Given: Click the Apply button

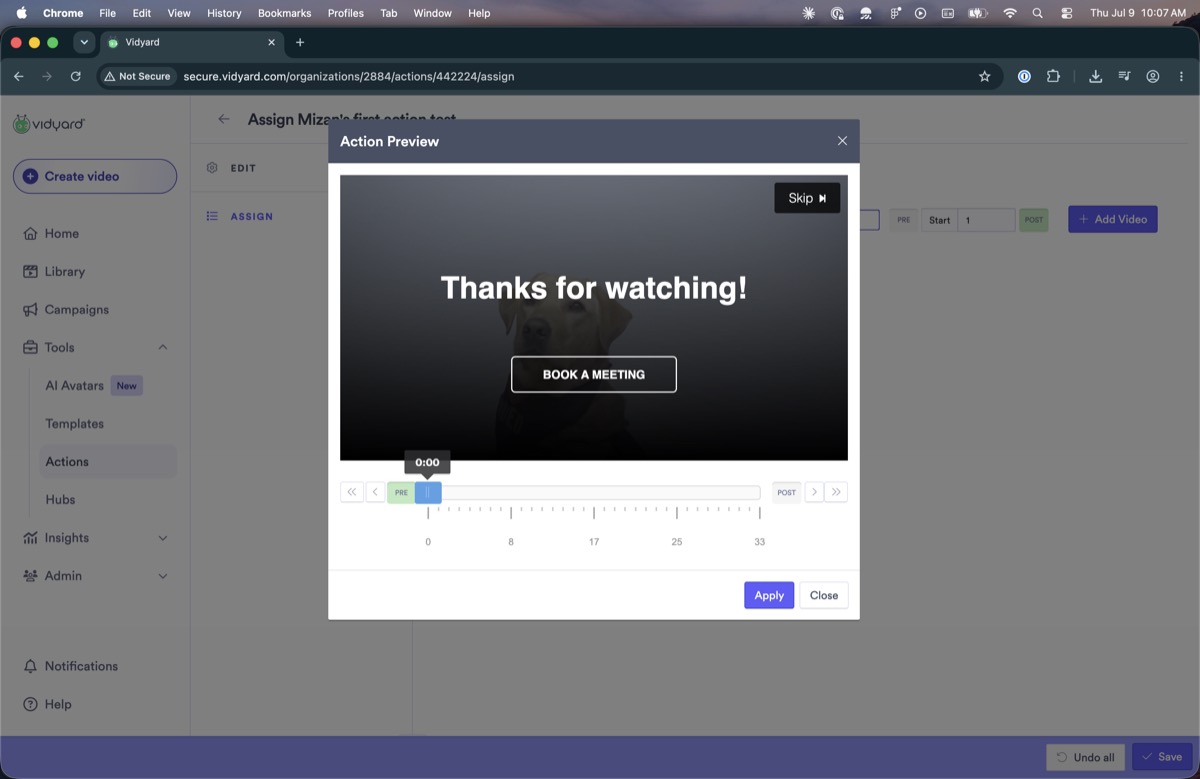Looking at the screenshot, I should point(769,595).
